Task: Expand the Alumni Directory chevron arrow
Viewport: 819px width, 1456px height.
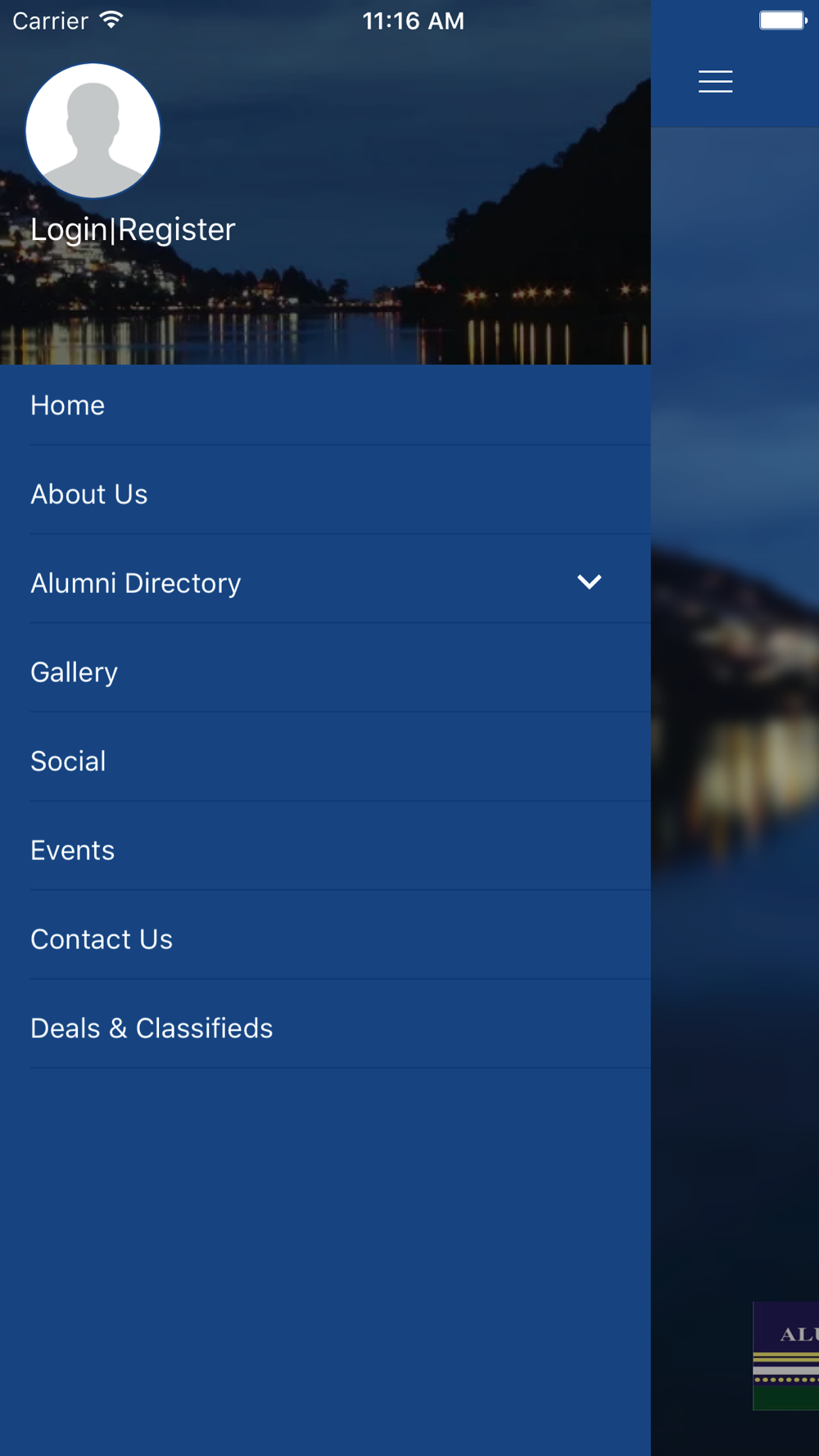Action: [x=589, y=582]
